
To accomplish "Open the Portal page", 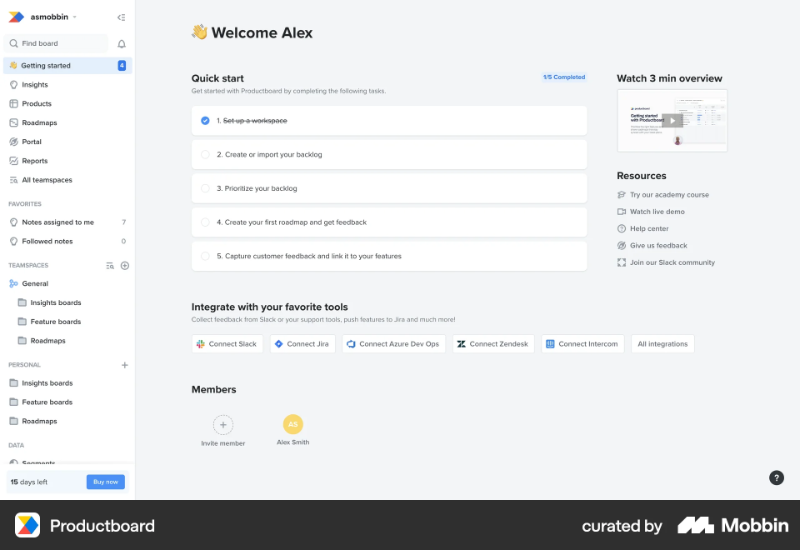I will point(31,142).
